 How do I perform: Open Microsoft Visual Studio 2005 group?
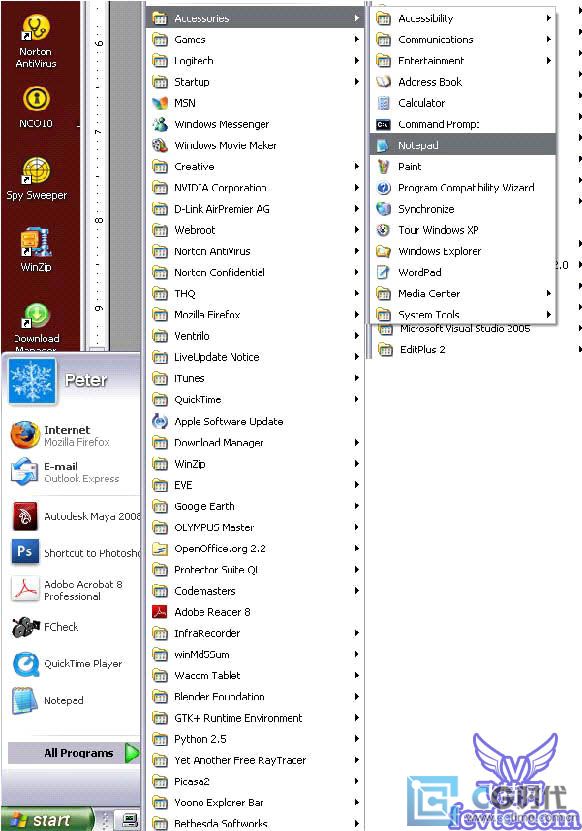point(477,329)
